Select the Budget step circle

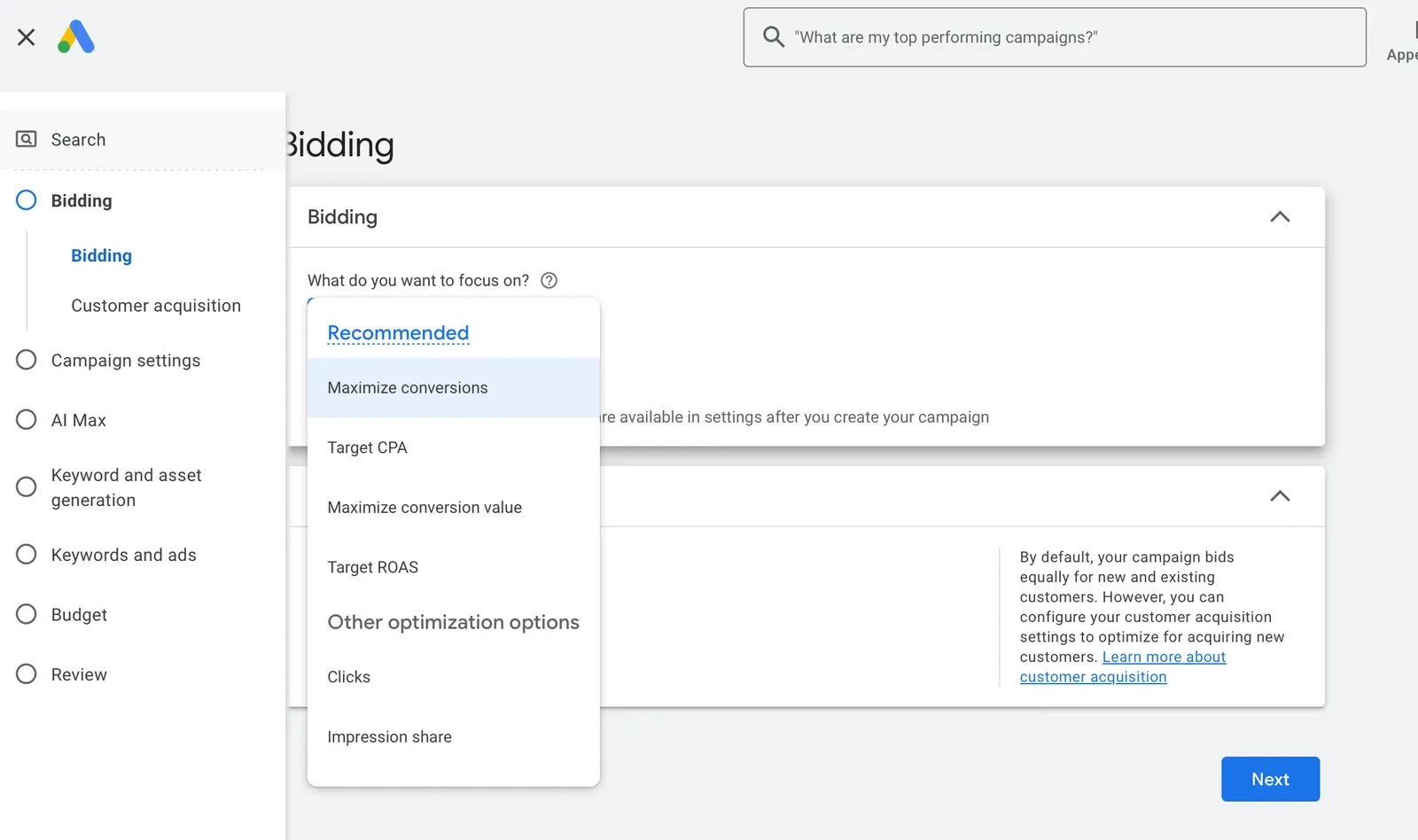[27, 615]
